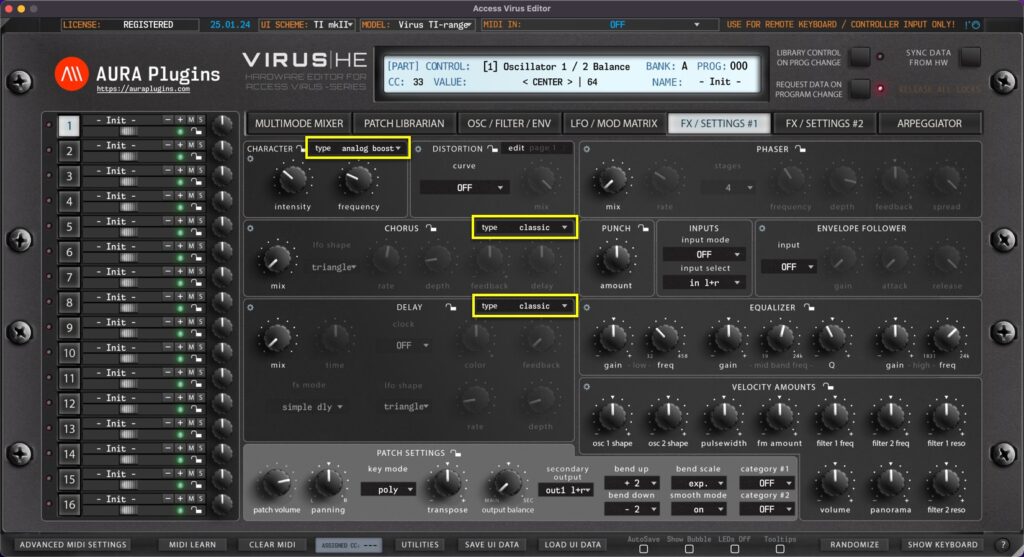The width and height of the screenshot is (1024, 557).
Task: Click the Distortion section lock icon
Action: click(493, 149)
